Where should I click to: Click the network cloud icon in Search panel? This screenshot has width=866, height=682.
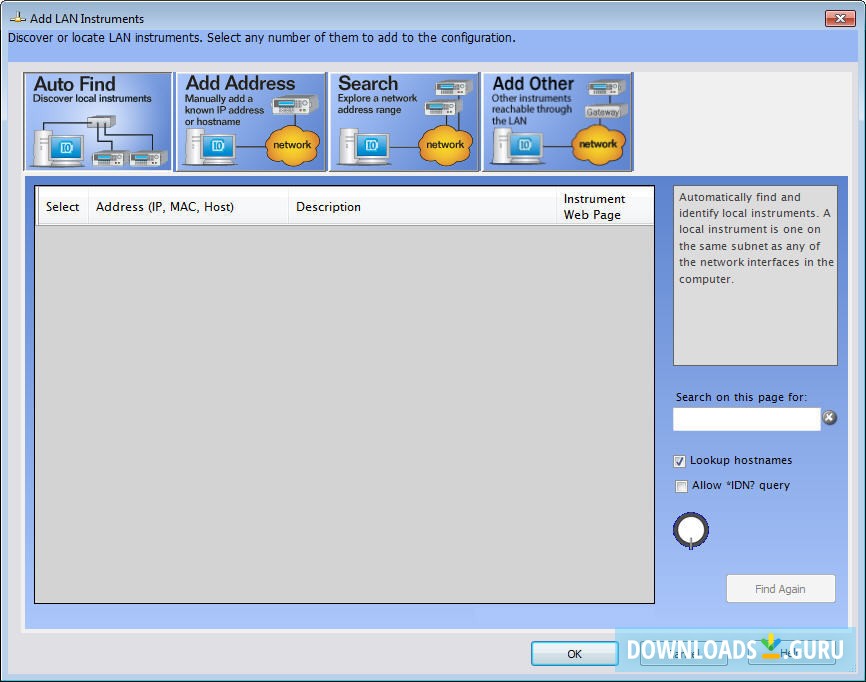[x=445, y=144]
